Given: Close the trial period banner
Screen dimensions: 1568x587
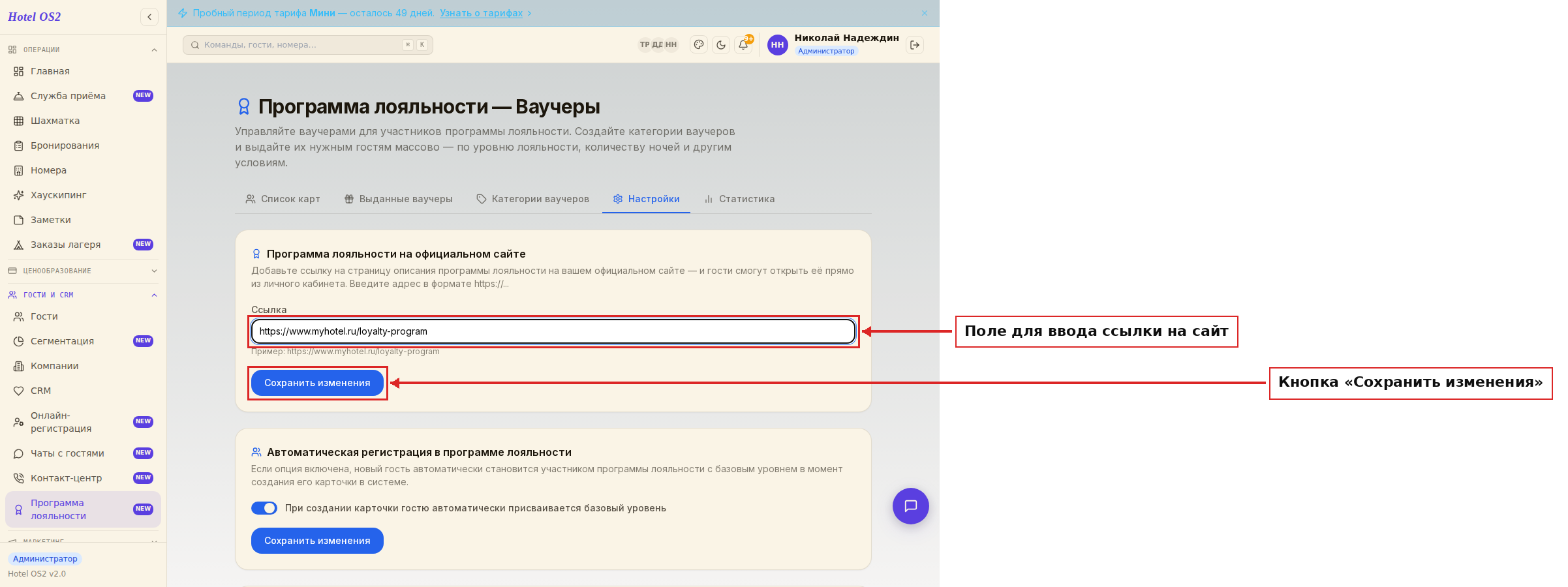Looking at the screenshot, I should (x=925, y=13).
